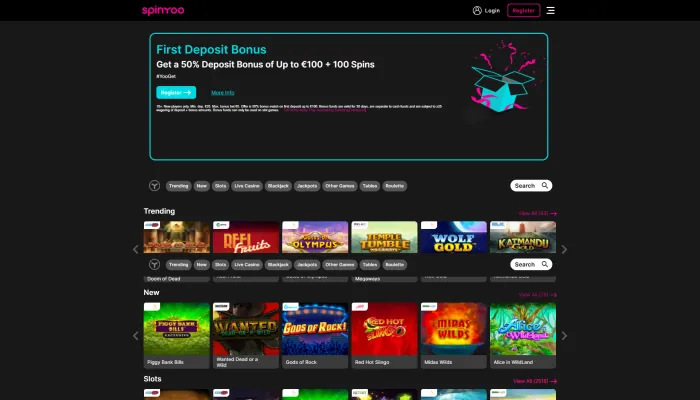The image size is (700, 400).
Task: Select the Trending chip in the sticky filter bar over the Trending games
Action: 179,265
